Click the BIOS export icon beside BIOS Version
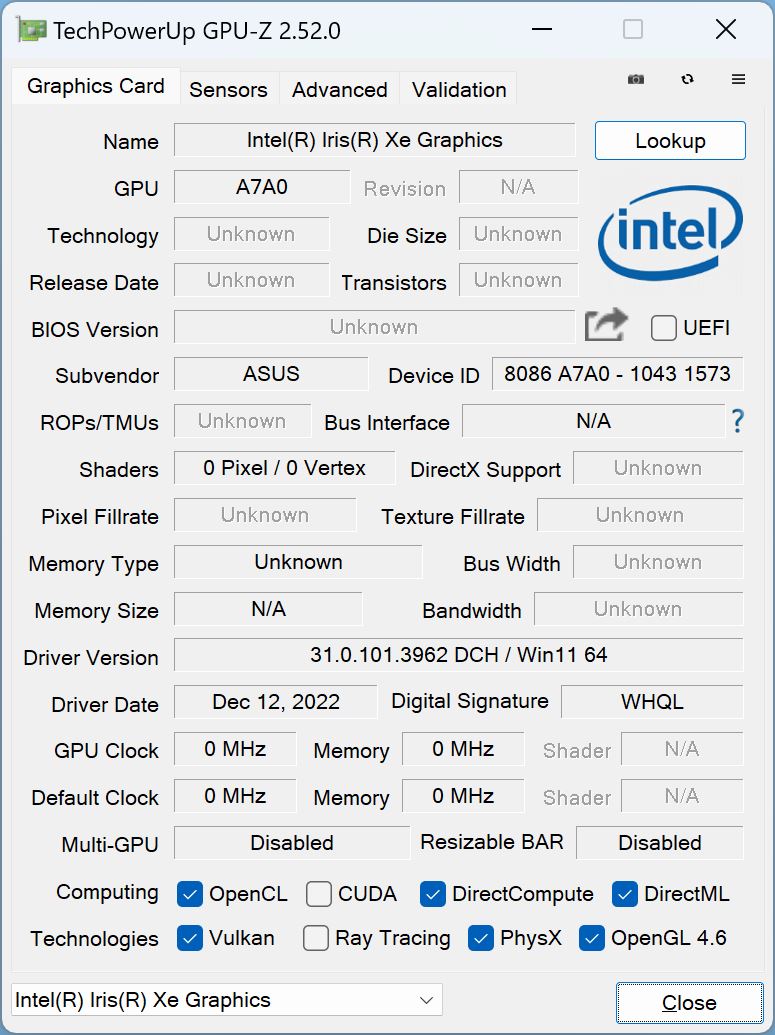The height and width of the screenshot is (1035, 775). point(606,325)
